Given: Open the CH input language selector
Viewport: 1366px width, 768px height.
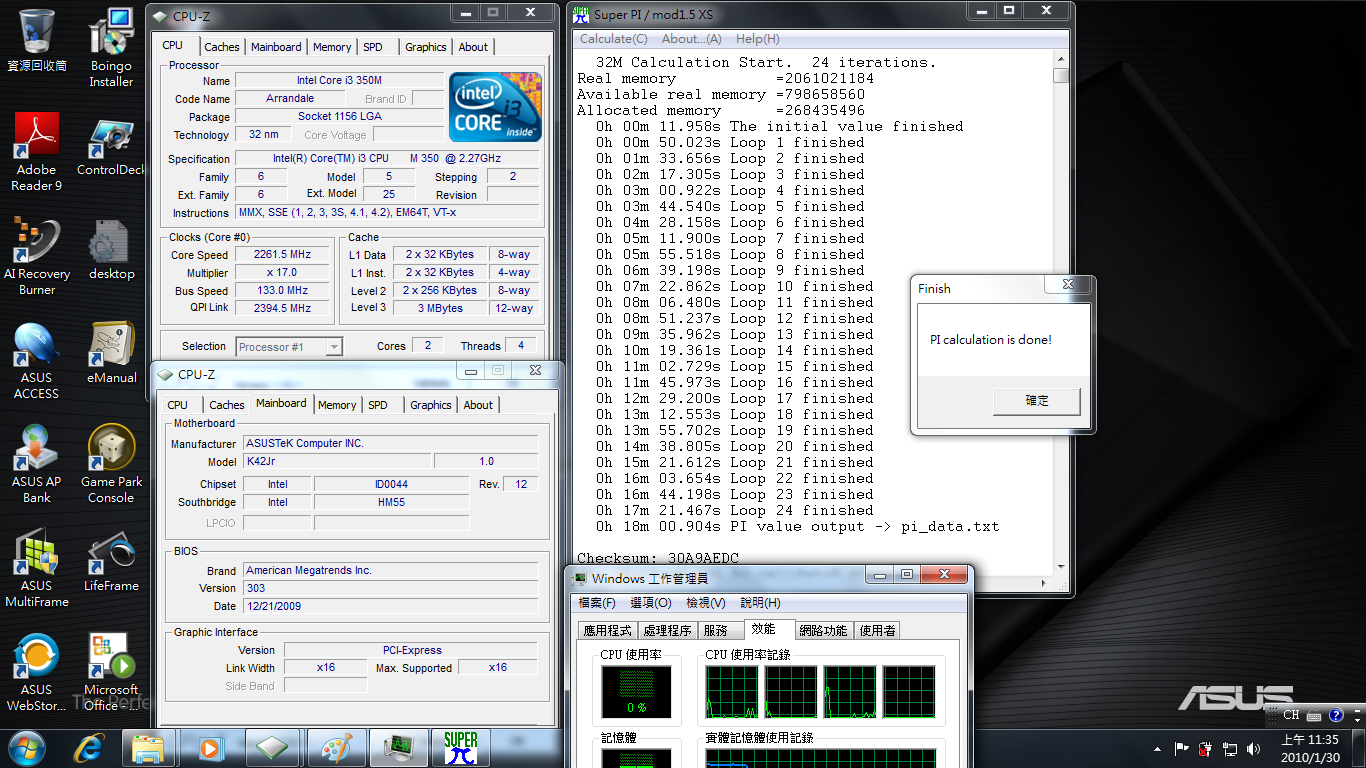Looking at the screenshot, I should tap(1291, 715).
